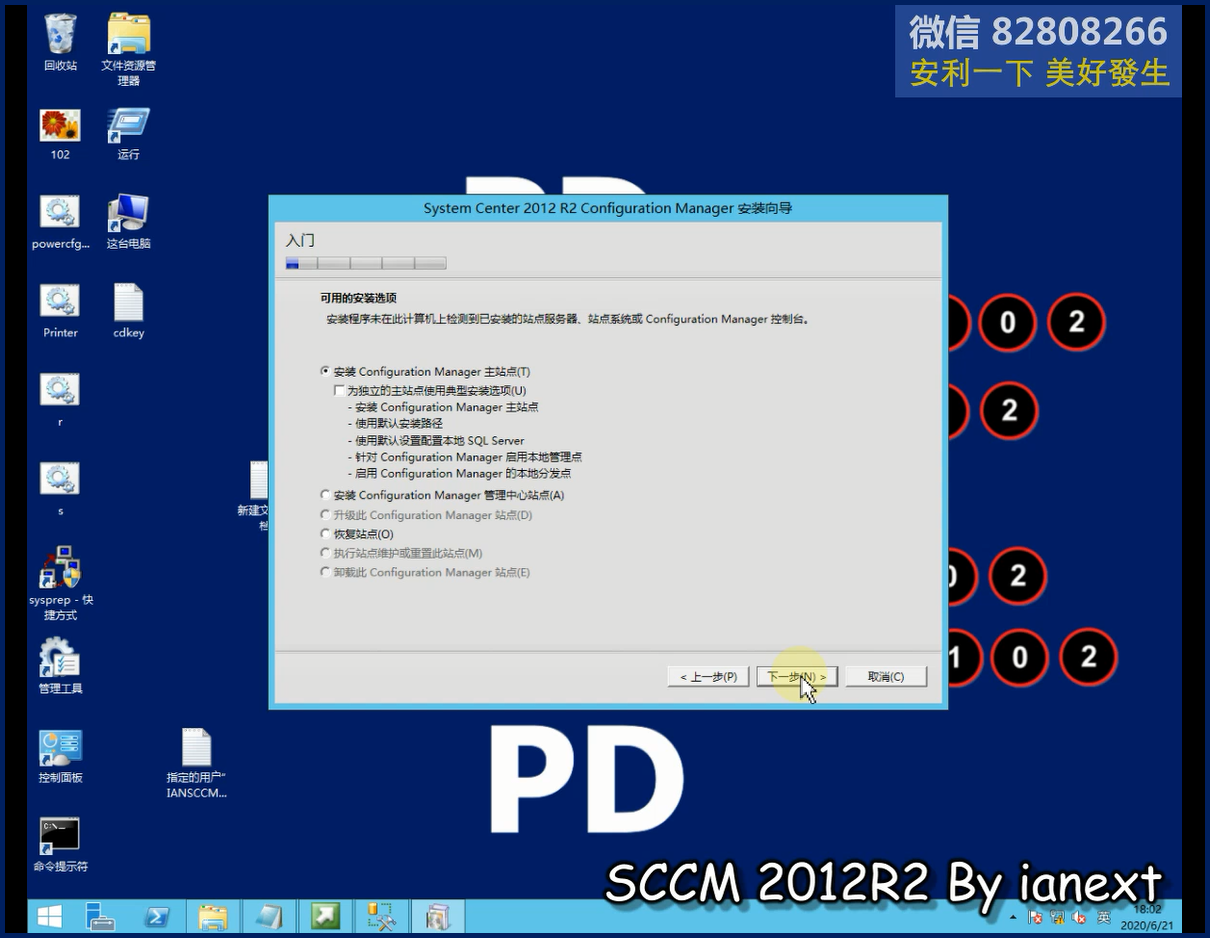Viewport: 1210px width, 938px height.
Task: Select the desktop file named s
Action: click(x=60, y=489)
